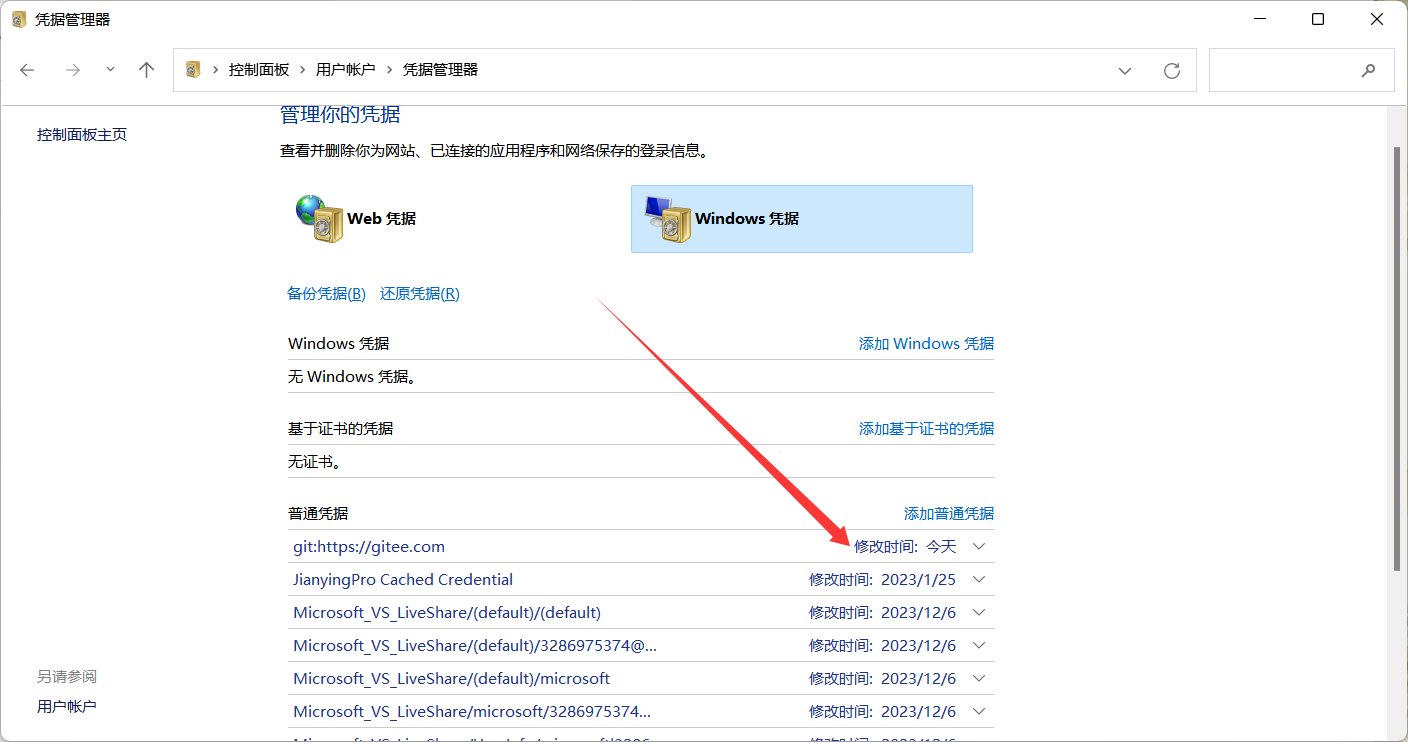Open the address bar history dropdown
The height and width of the screenshot is (742, 1408).
(x=1125, y=71)
